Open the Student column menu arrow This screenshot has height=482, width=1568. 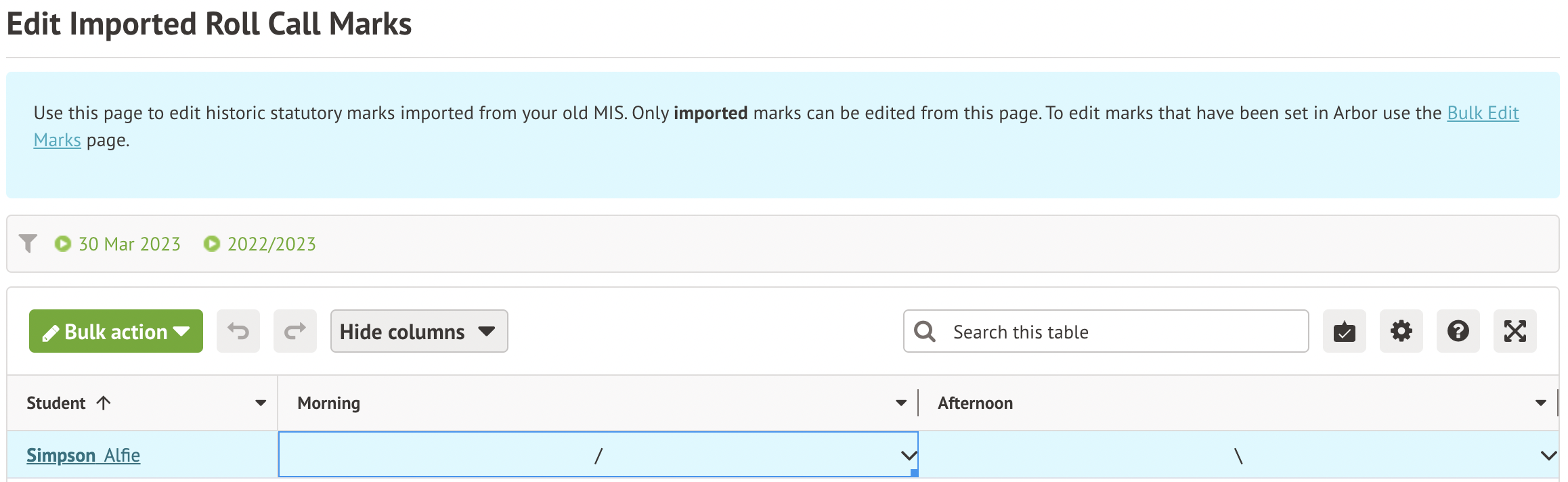pos(261,403)
